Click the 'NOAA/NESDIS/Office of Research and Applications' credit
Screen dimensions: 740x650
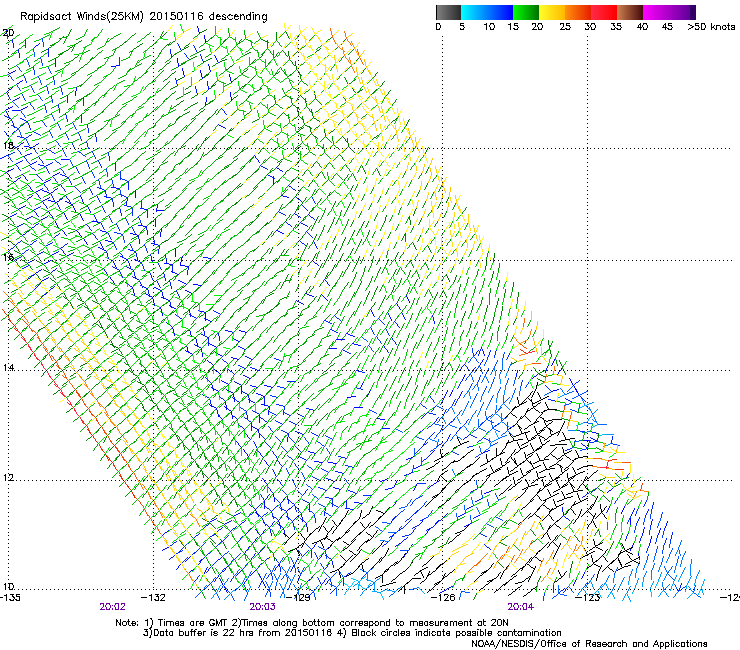click(x=589, y=644)
